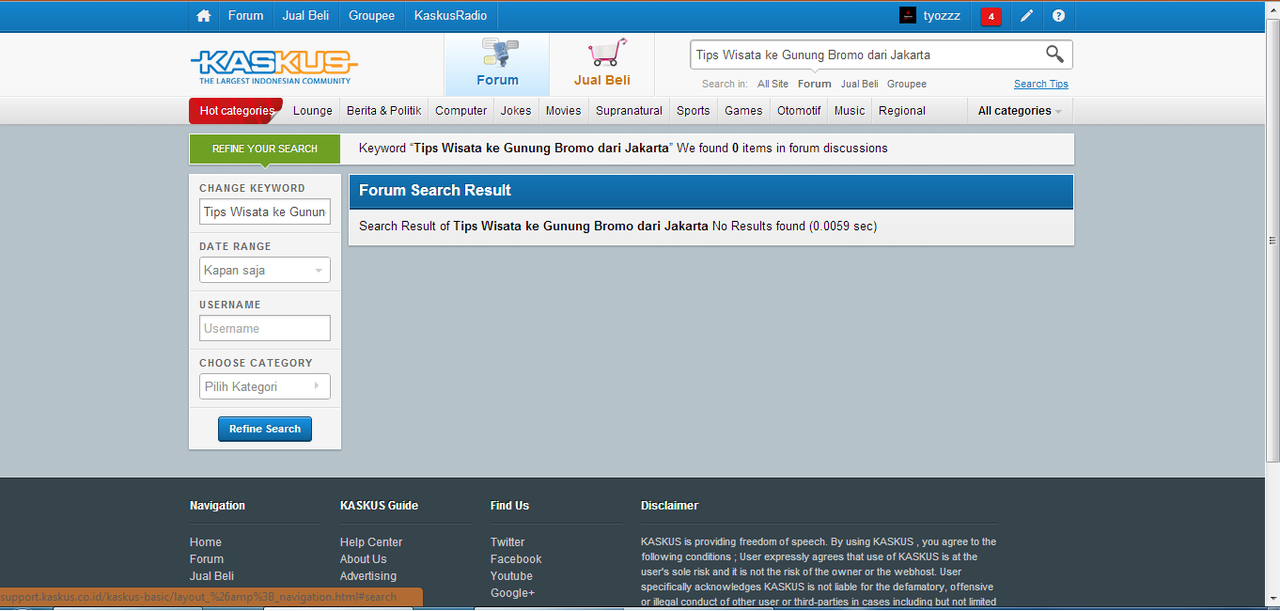Image resolution: width=1280 pixels, height=611 pixels.
Task: Open KaskusRadio in top navigation bar
Action: [450, 16]
